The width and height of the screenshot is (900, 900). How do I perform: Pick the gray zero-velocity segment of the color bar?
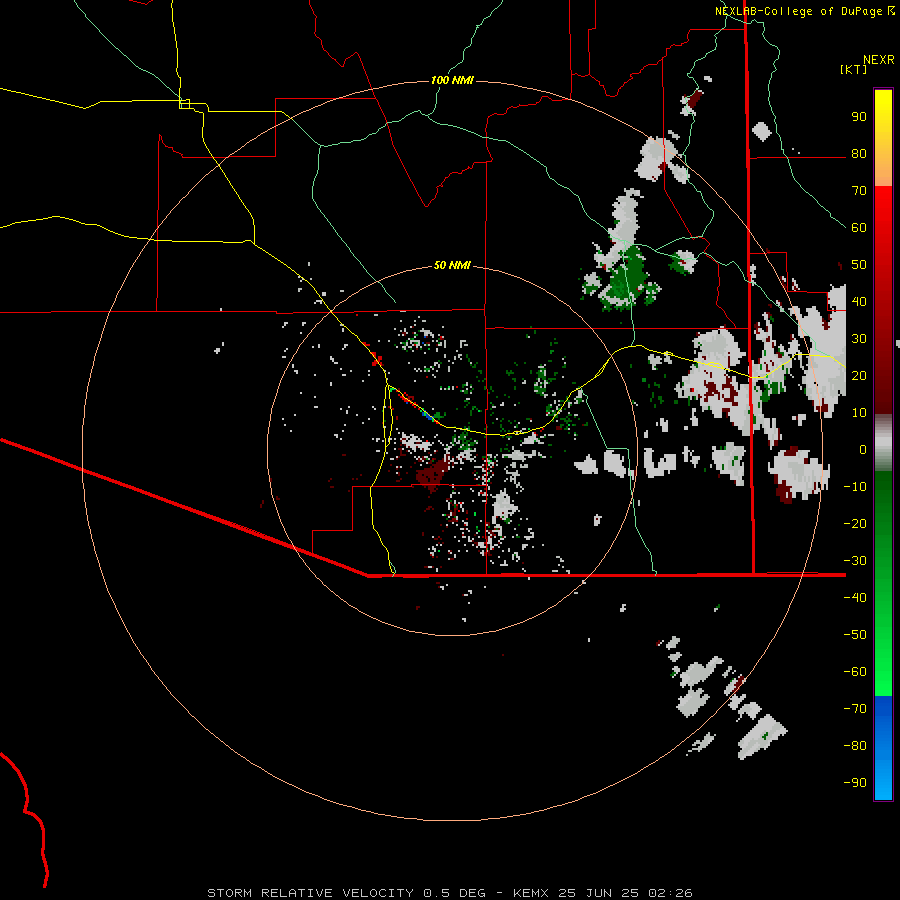(883, 443)
